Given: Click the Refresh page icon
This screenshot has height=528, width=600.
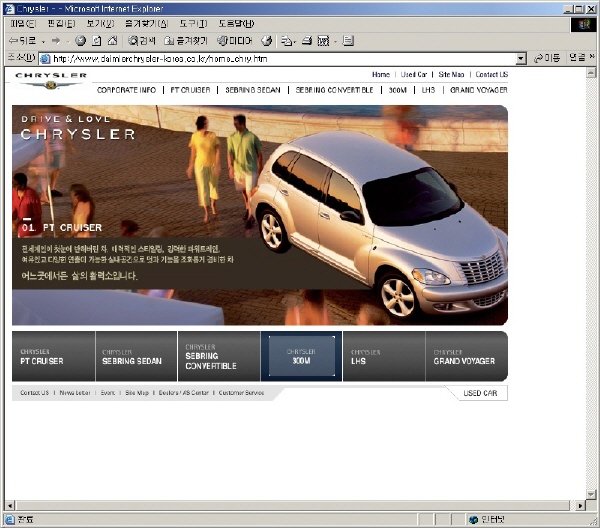Looking at the screenshot, I should pos(96,41).
